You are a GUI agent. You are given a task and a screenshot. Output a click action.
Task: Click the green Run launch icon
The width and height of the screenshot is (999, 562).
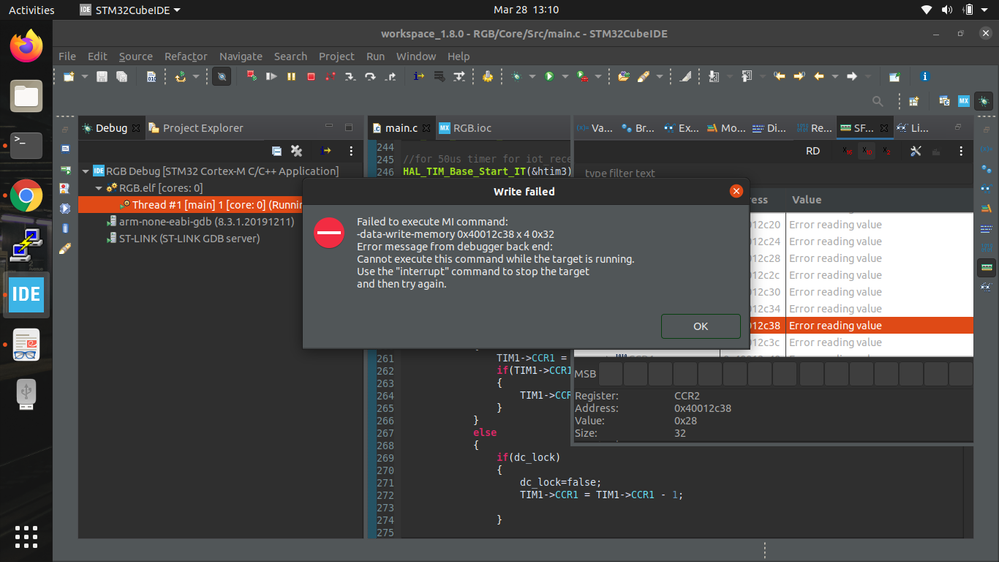pyautogui.click(x=549, y=76)
